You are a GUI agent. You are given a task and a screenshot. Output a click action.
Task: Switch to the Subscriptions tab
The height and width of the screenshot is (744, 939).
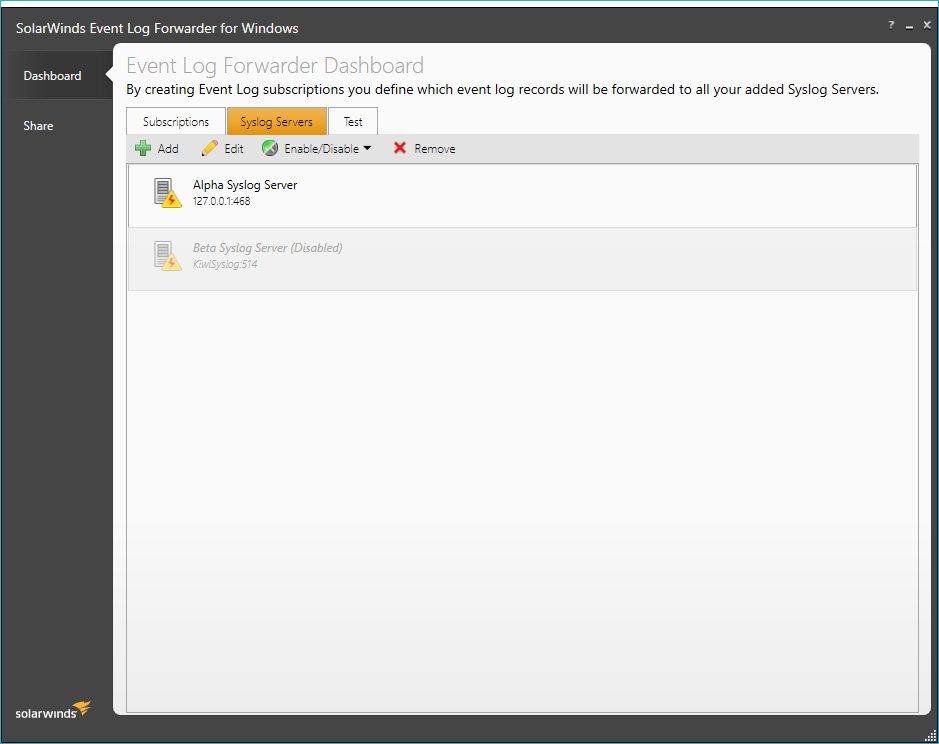pyautogui.click(x=176, y=122)
